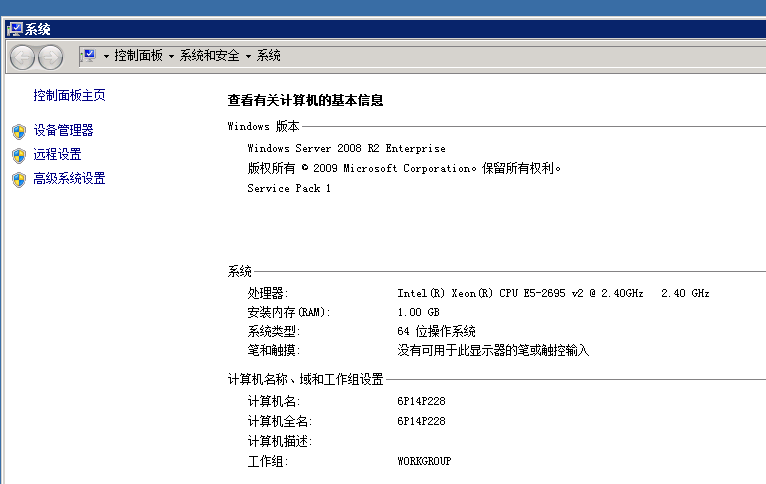Click the Microsoft Corporation copyright line
Screen dimensions: 766x484
[404, 168]
